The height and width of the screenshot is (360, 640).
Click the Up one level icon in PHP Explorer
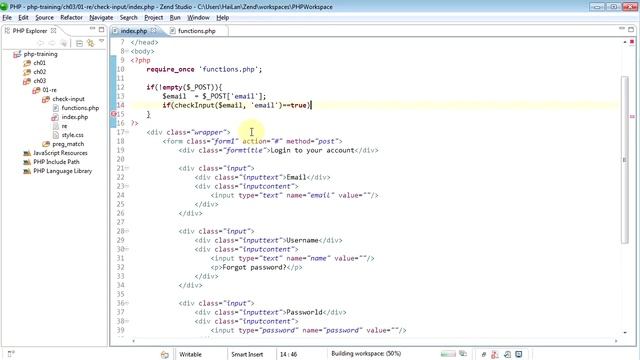click(63, 43)
